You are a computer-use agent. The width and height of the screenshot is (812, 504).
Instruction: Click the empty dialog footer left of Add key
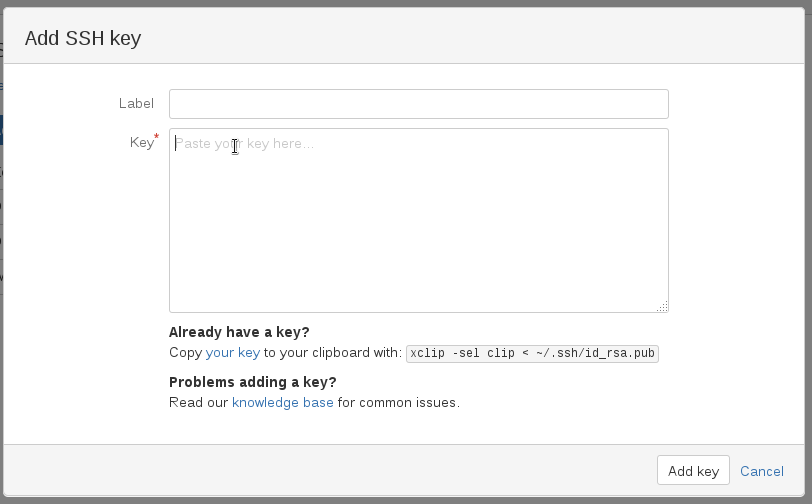(x=330, y=471)
